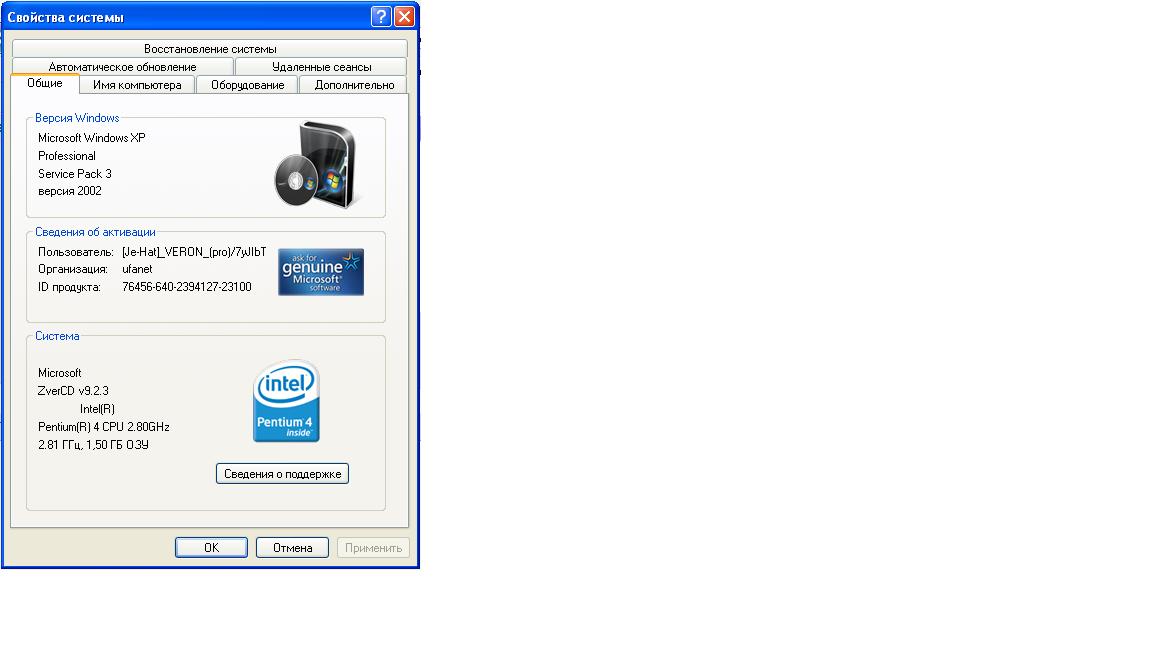Confirm with the OK button
This screenshot has height=670, width=1153.
(x=211, y=547)
